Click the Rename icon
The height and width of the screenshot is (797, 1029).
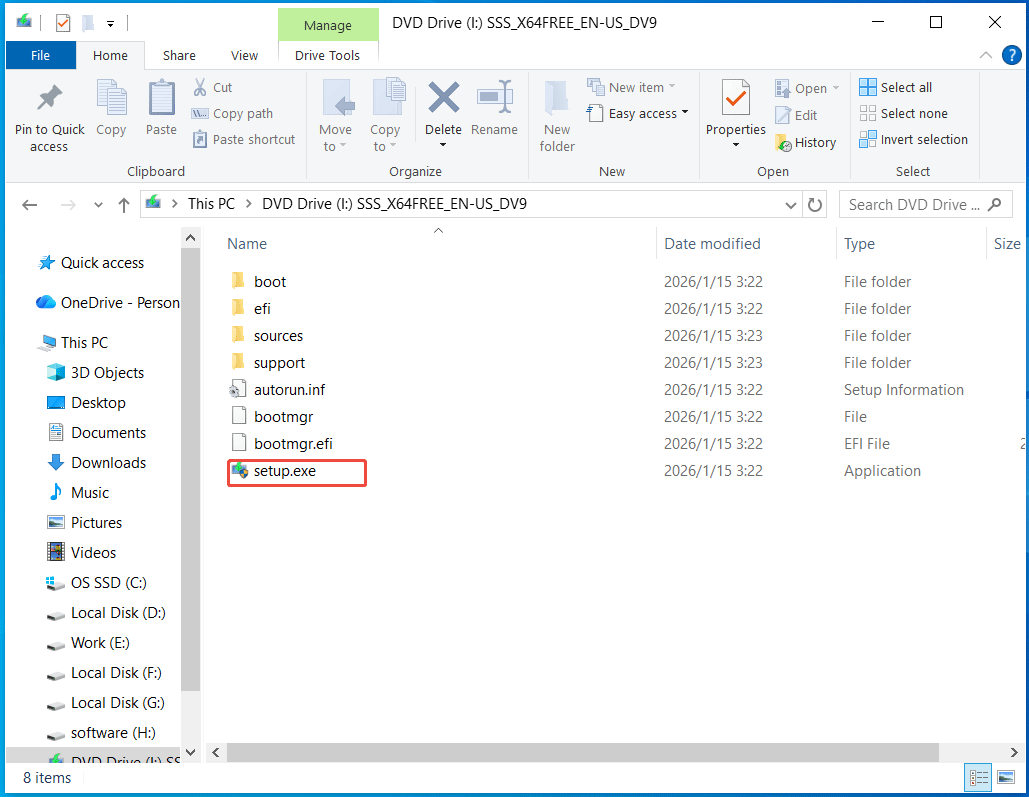point(494,97)
